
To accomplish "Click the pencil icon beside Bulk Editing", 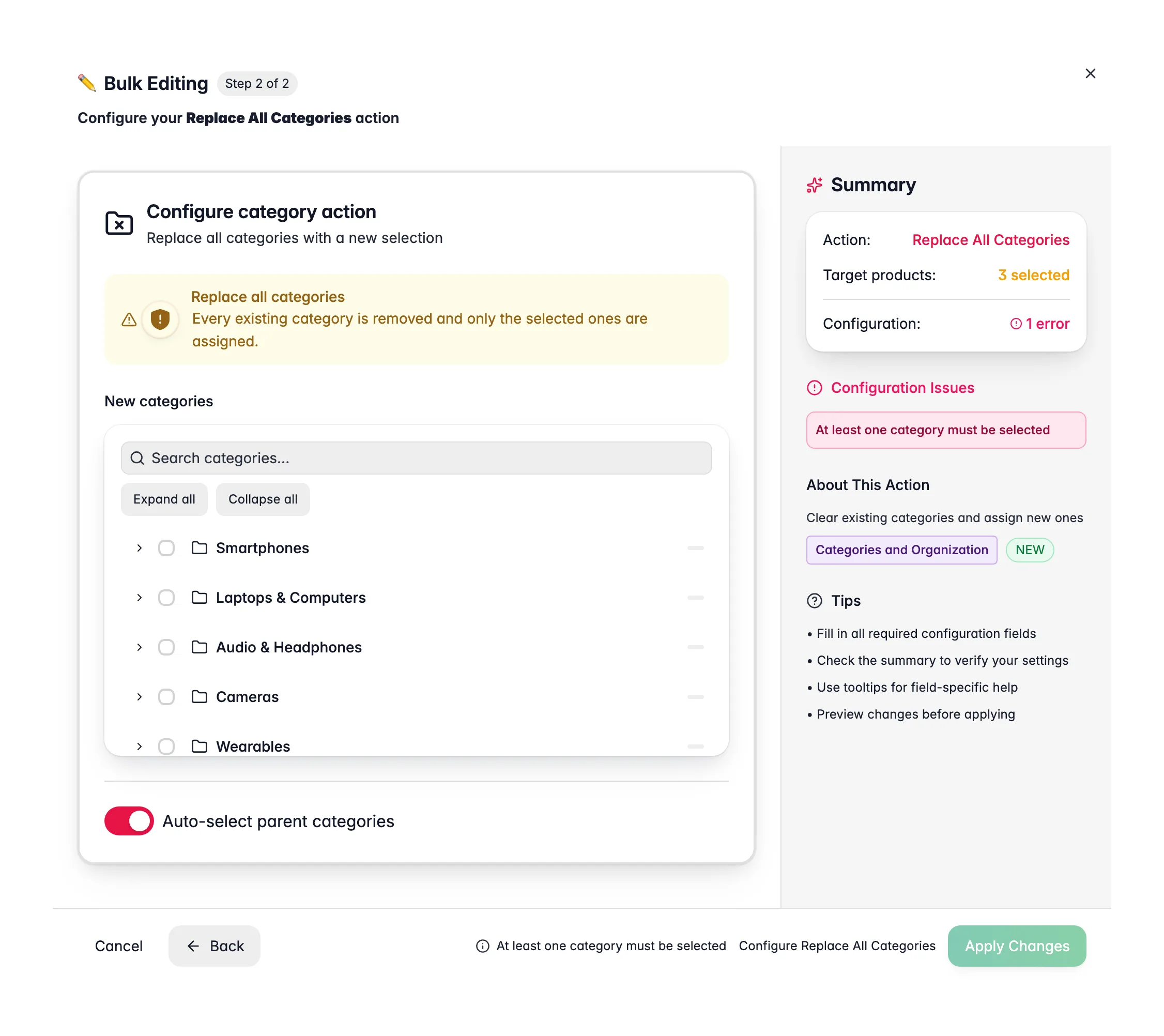I will tap(87, 83).
